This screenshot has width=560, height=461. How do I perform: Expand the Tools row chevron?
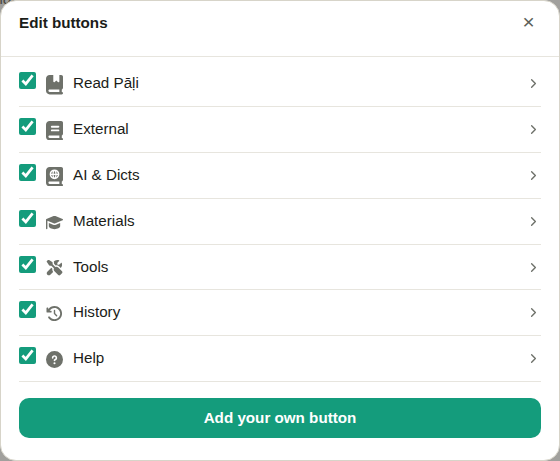(x=533, y=267)
